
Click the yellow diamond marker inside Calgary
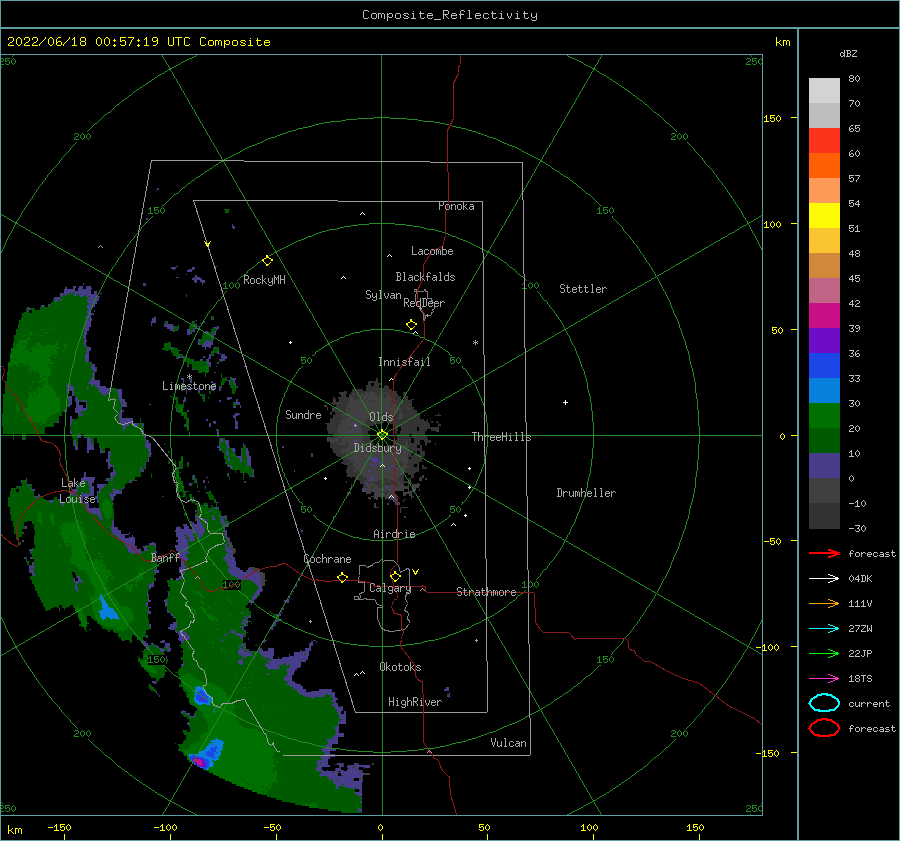point(395,576)
